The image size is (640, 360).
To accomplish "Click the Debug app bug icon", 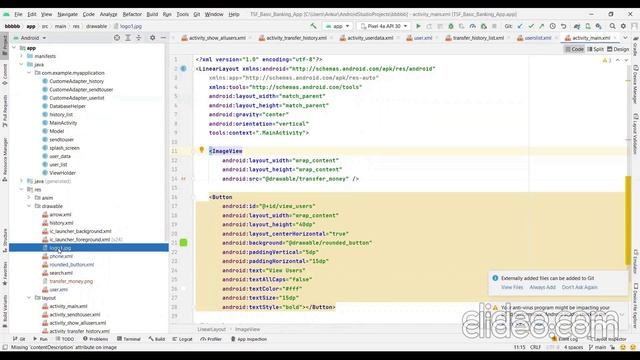I will coord(451,26).
